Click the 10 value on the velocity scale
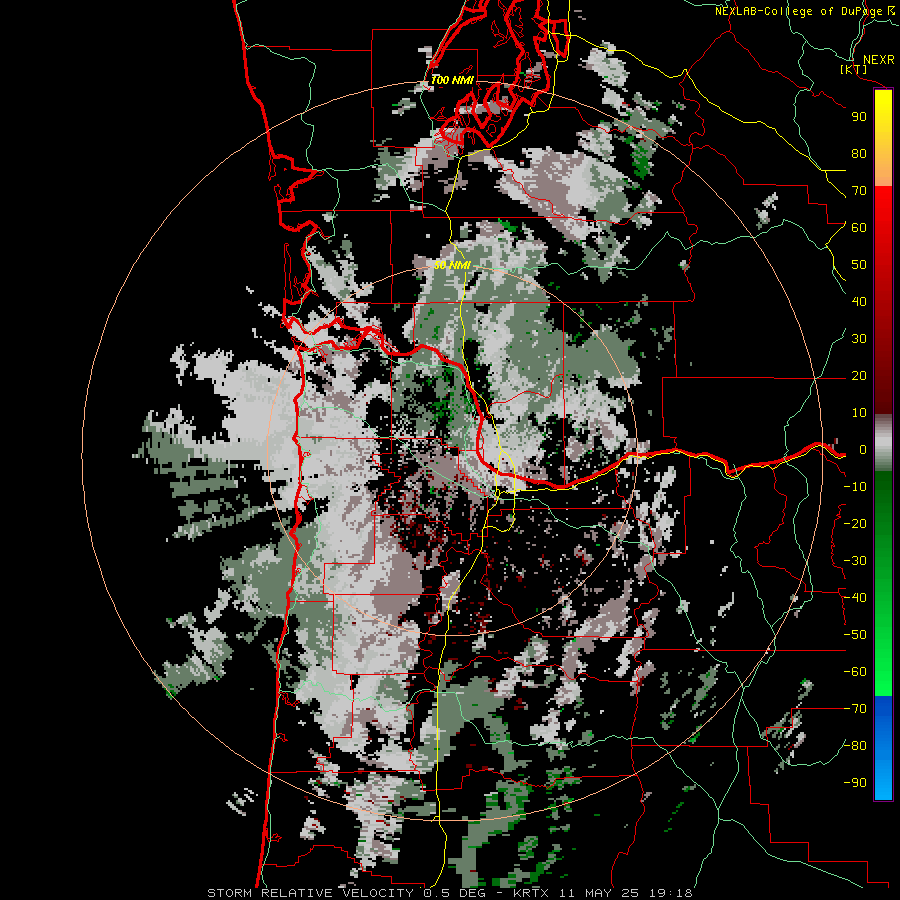900x900 pixels. coord(859,413)
